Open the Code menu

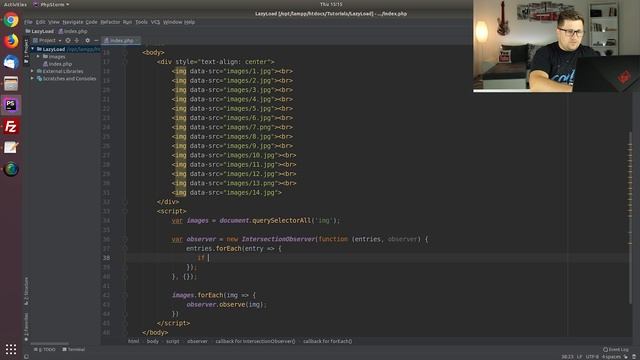(x=91, y=22)
